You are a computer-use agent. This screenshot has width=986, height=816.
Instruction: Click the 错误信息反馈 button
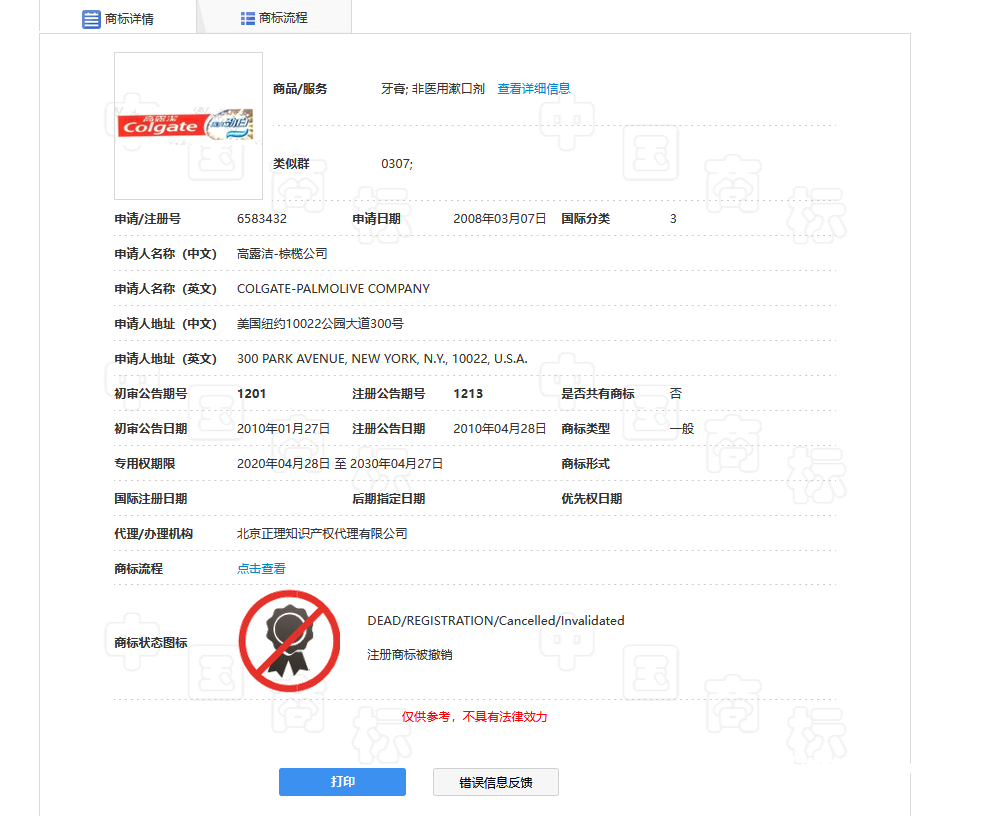pos(496,782)
